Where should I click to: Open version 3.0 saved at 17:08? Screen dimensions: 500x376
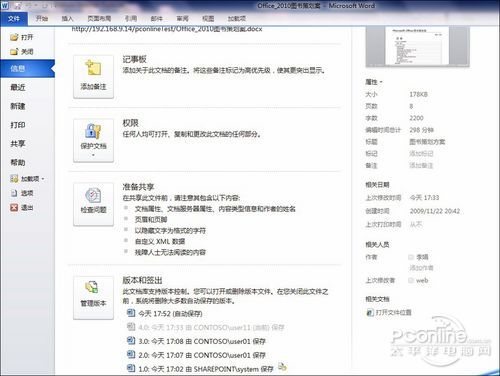pos(202,341)
